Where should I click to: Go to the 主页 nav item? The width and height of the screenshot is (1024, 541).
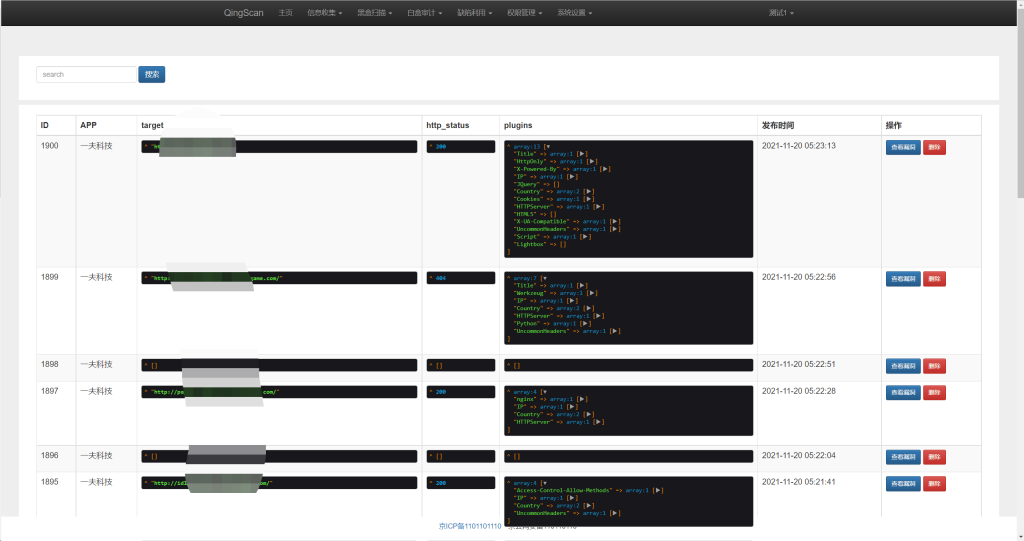click(x=286, y=13)
